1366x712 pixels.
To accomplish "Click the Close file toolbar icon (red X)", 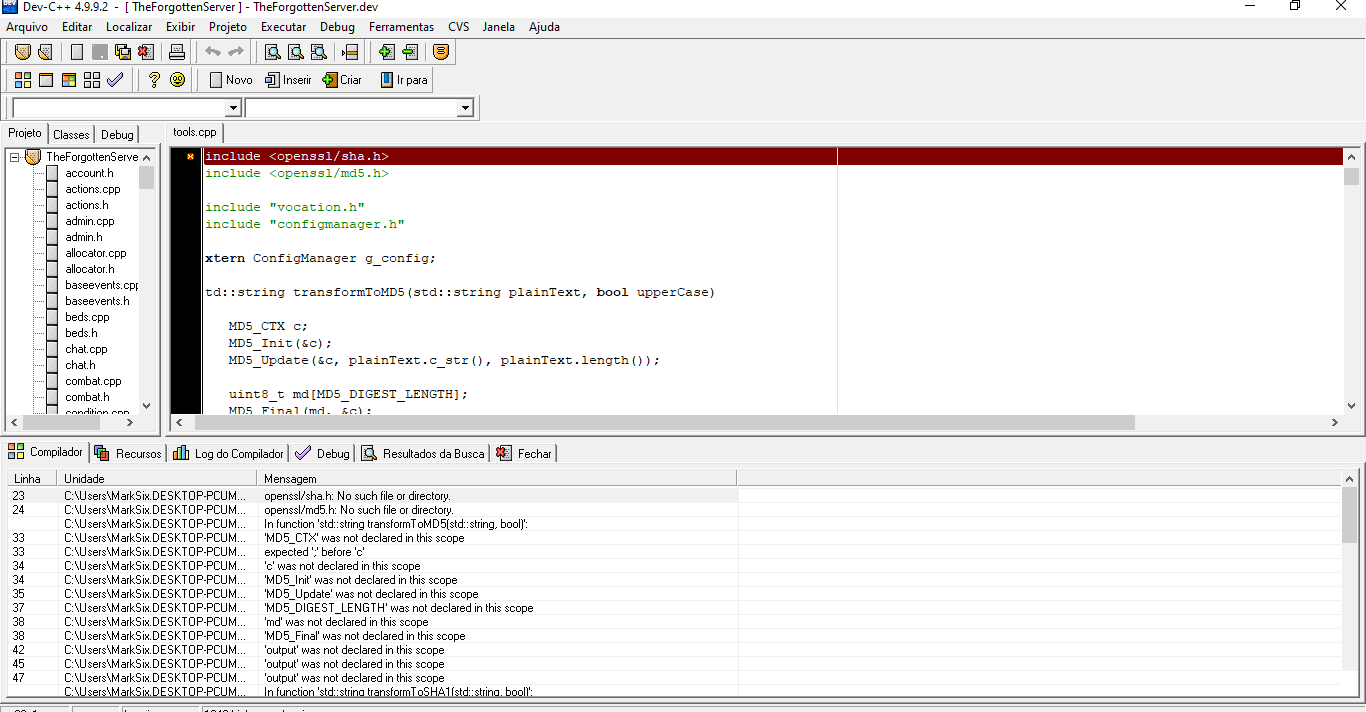I will tap(146, 52).
